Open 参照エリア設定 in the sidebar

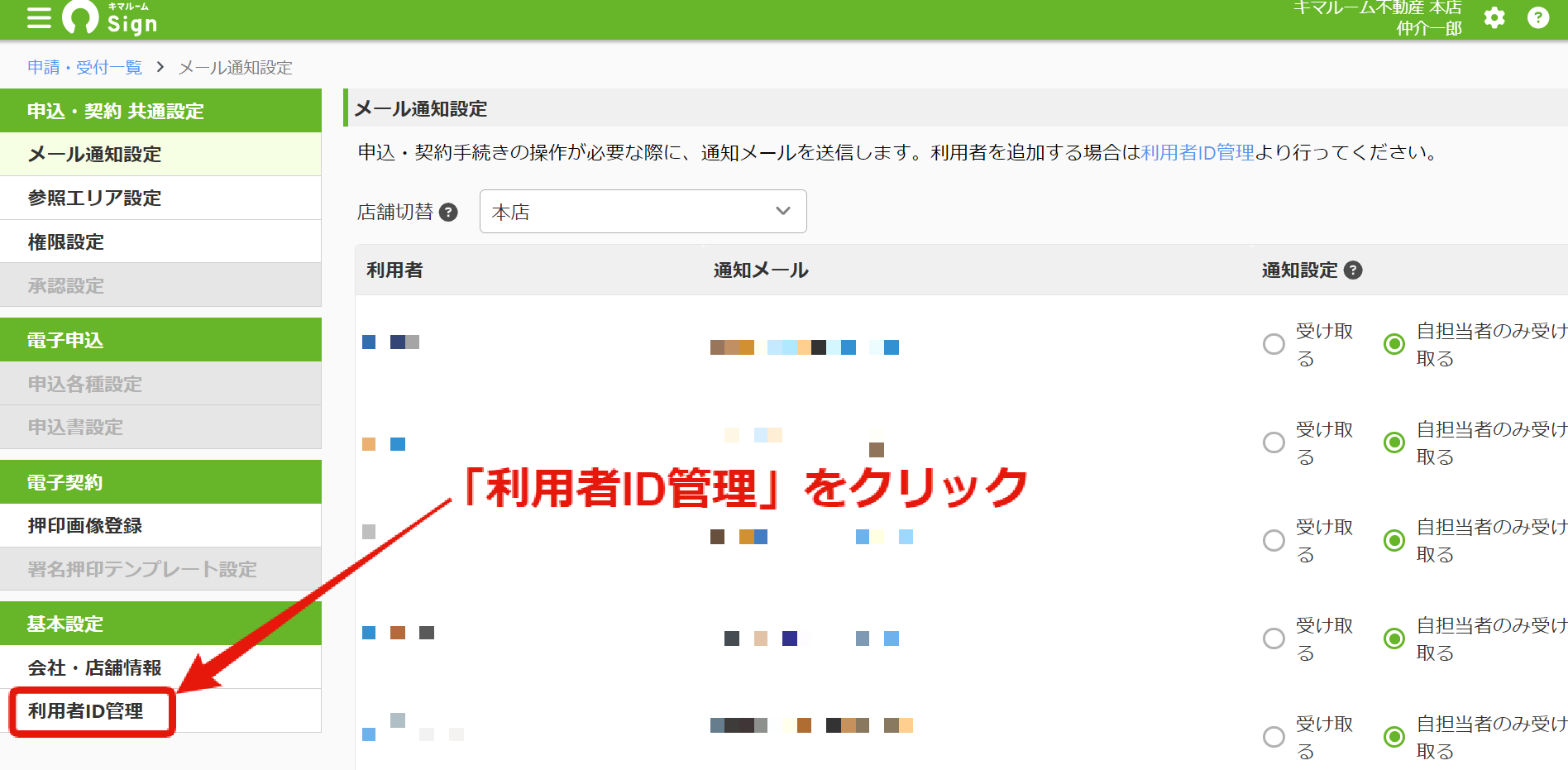(x=160, y=198)
